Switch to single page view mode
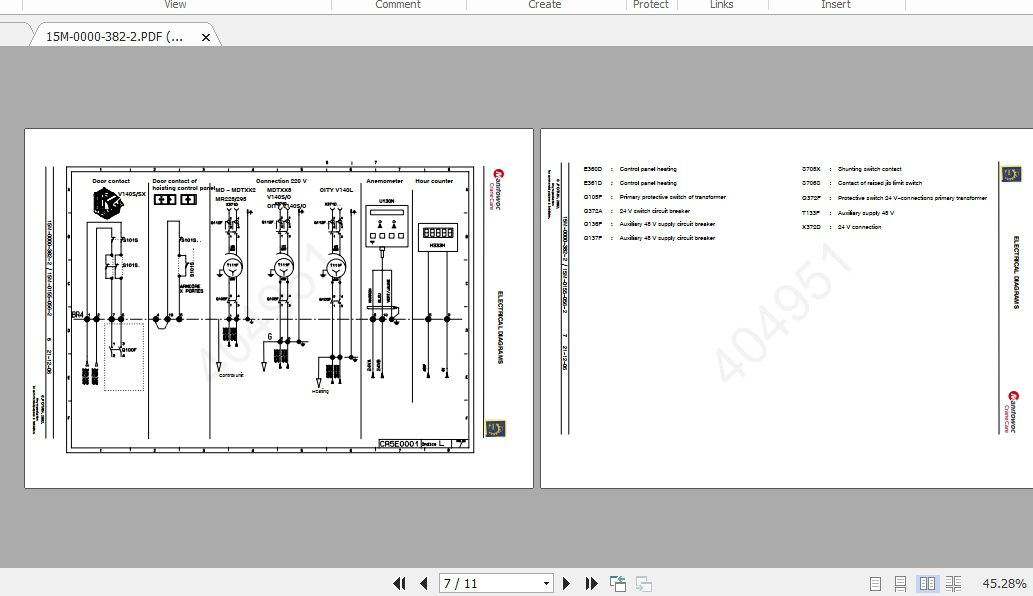This screenshot has width=1033, height=596. coord(875,583)
